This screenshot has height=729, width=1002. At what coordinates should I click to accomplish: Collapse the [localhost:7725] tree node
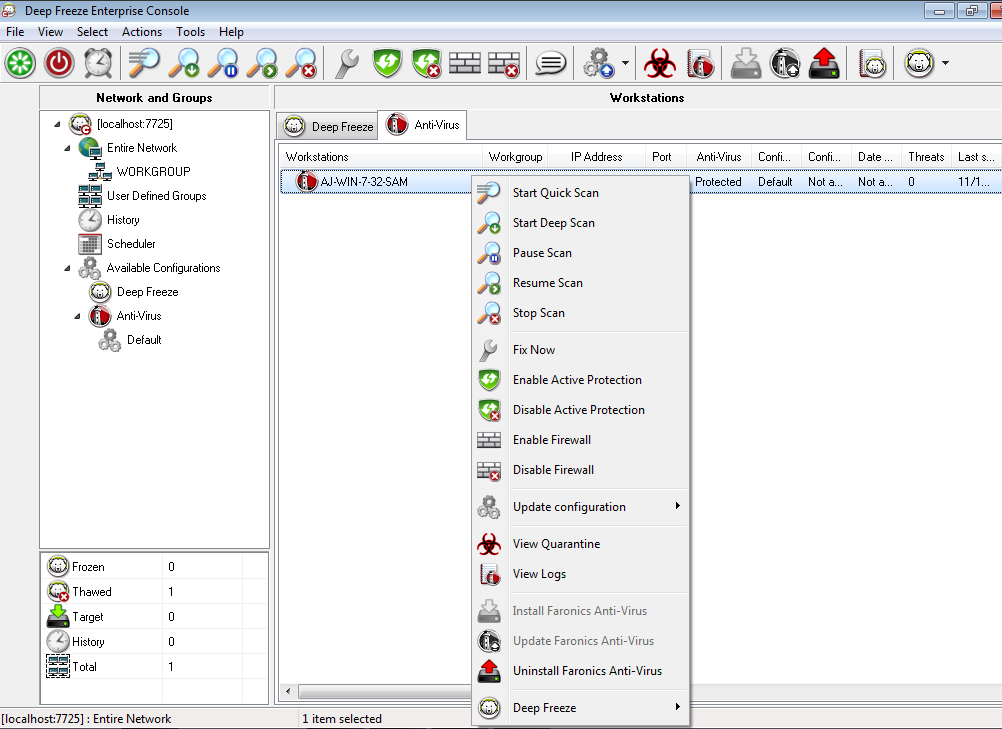click(x=58, y=124)
